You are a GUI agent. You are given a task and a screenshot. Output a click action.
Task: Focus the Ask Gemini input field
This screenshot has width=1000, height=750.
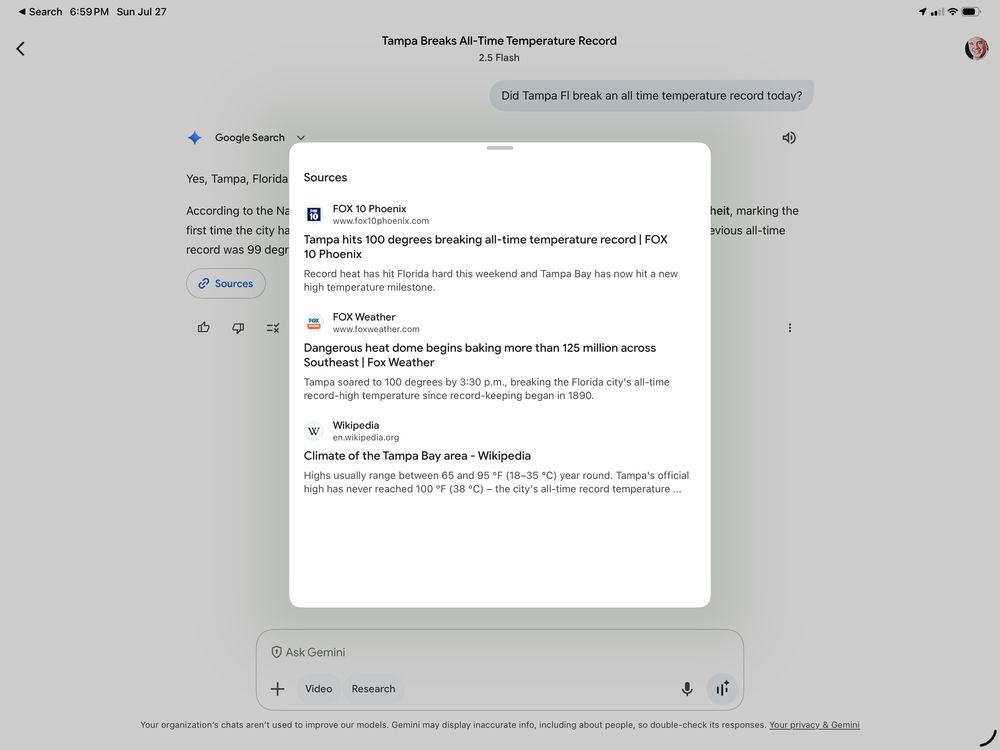(499, 652)
